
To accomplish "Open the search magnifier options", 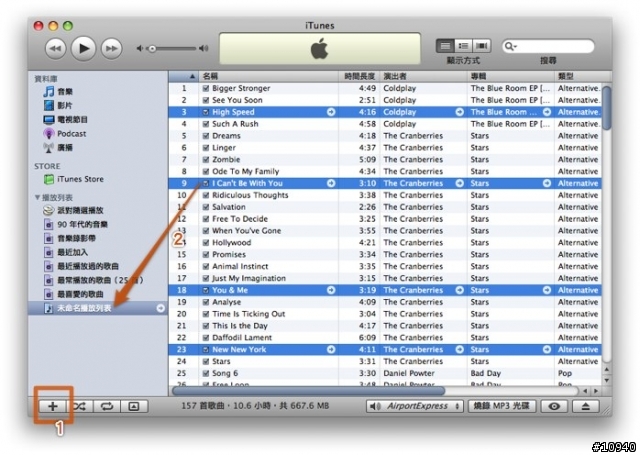I will [x=510, y=46].
